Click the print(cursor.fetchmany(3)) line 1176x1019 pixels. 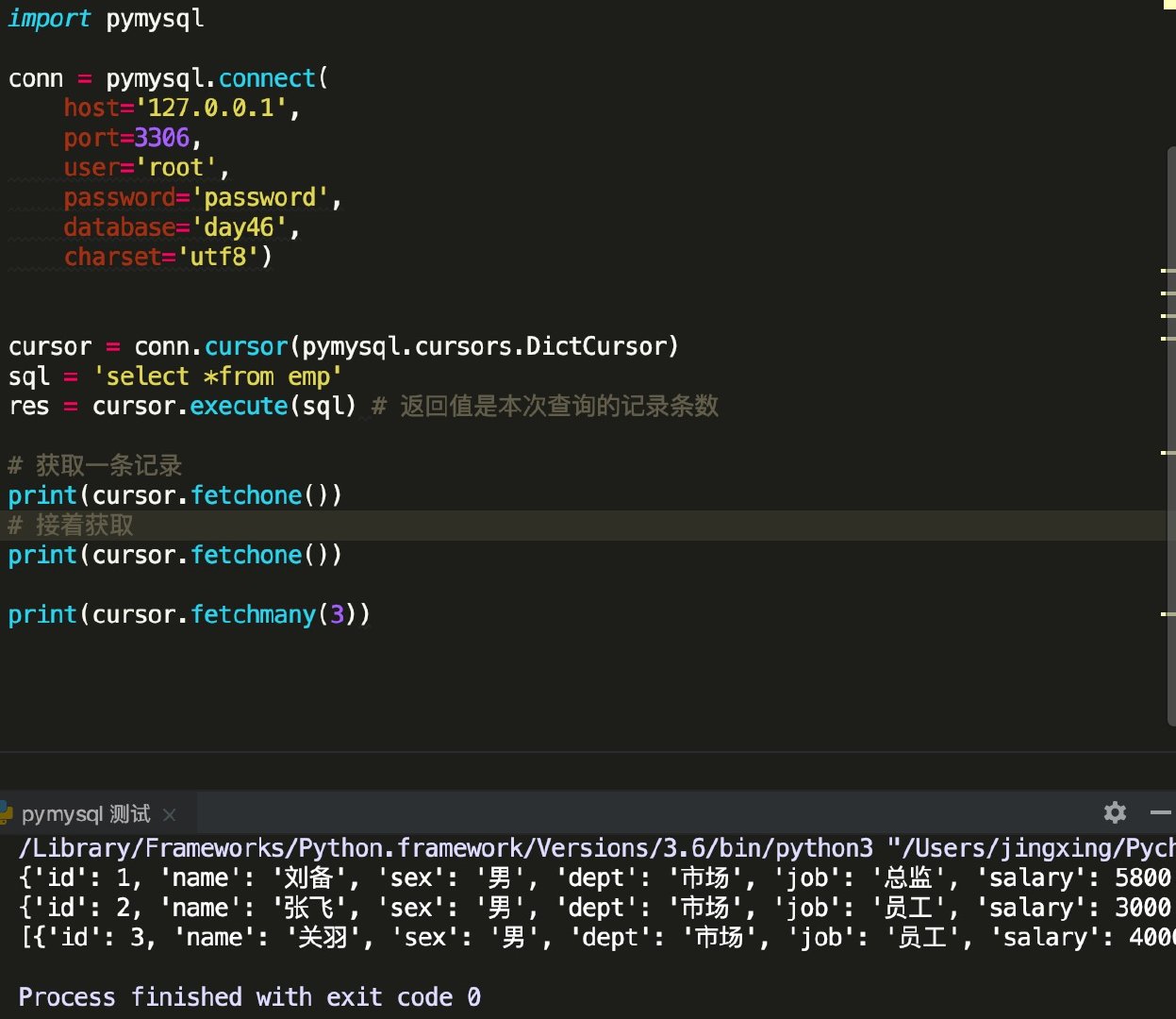coord(190,614)
